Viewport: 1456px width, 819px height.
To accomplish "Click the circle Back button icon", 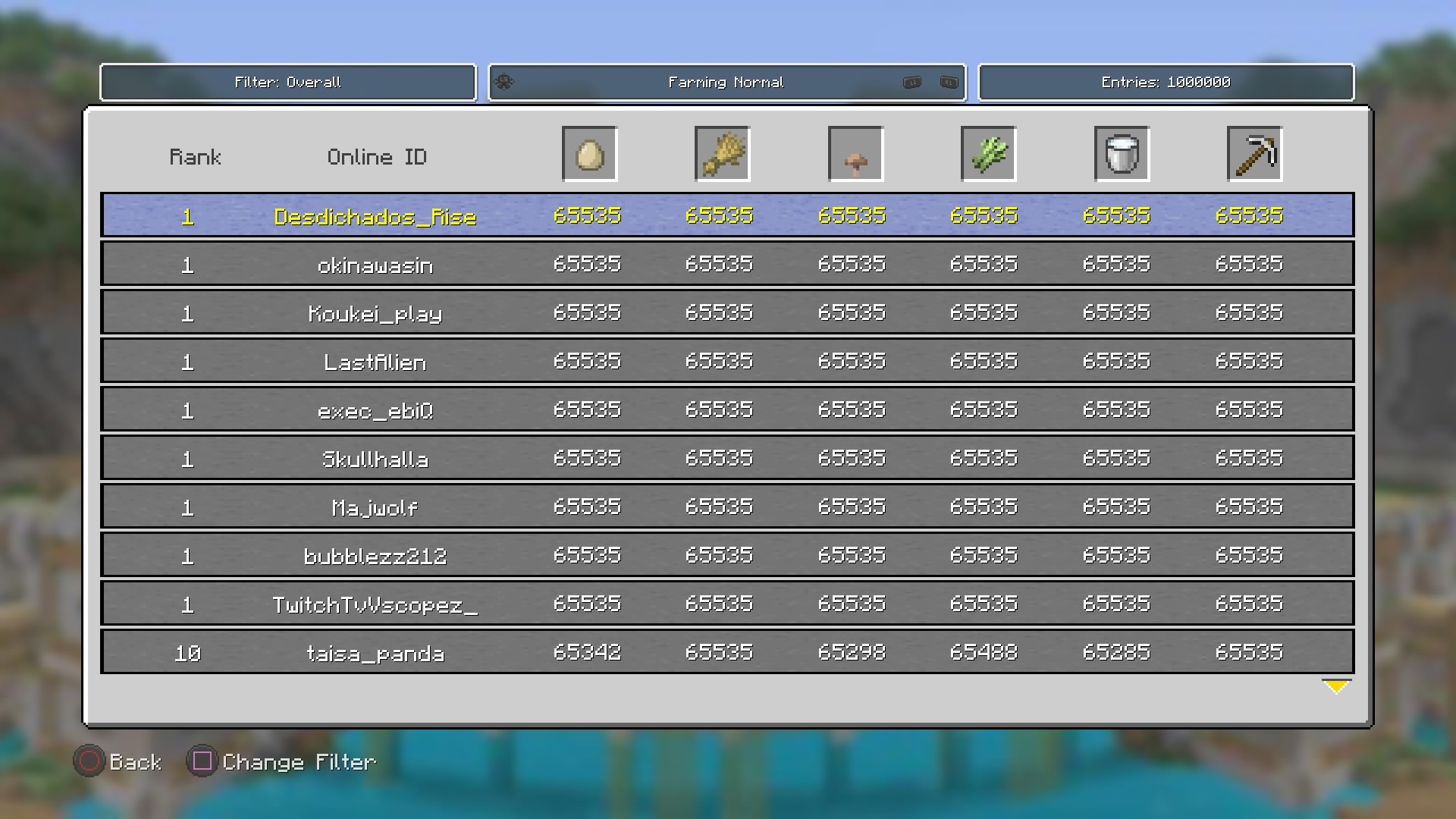I will 89,761.
